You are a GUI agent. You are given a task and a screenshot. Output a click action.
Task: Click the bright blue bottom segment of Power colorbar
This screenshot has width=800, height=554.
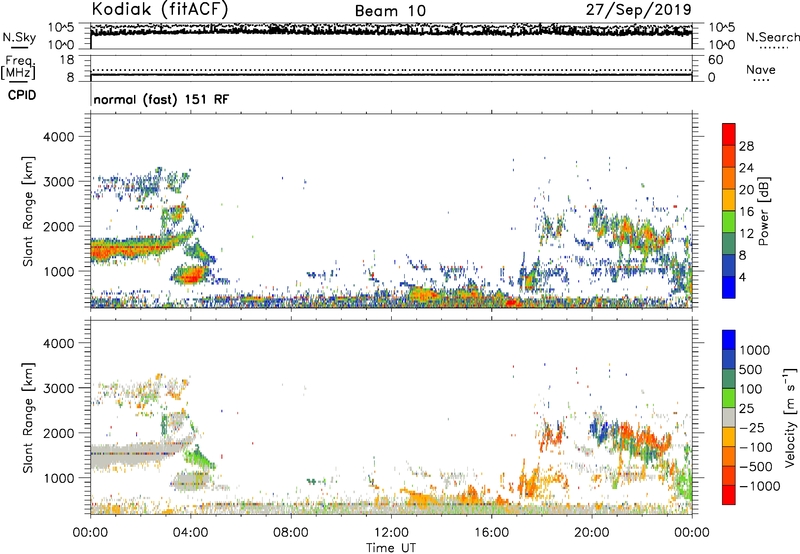(729, 287)
